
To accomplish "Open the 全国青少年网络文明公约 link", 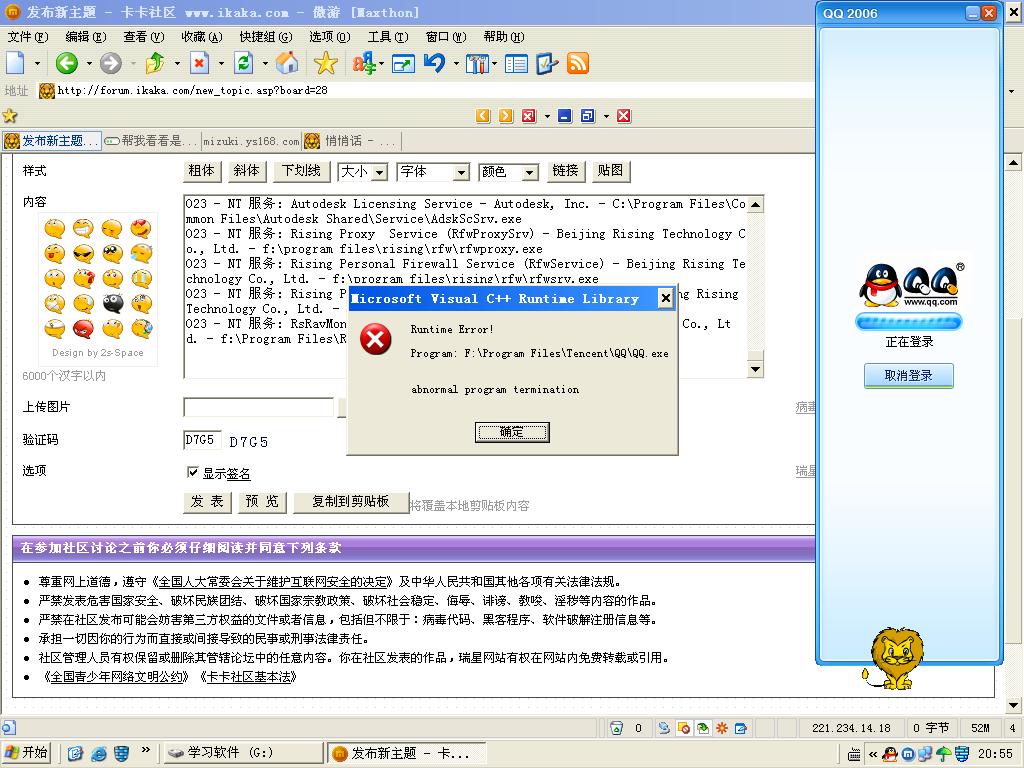I will 117,677.
